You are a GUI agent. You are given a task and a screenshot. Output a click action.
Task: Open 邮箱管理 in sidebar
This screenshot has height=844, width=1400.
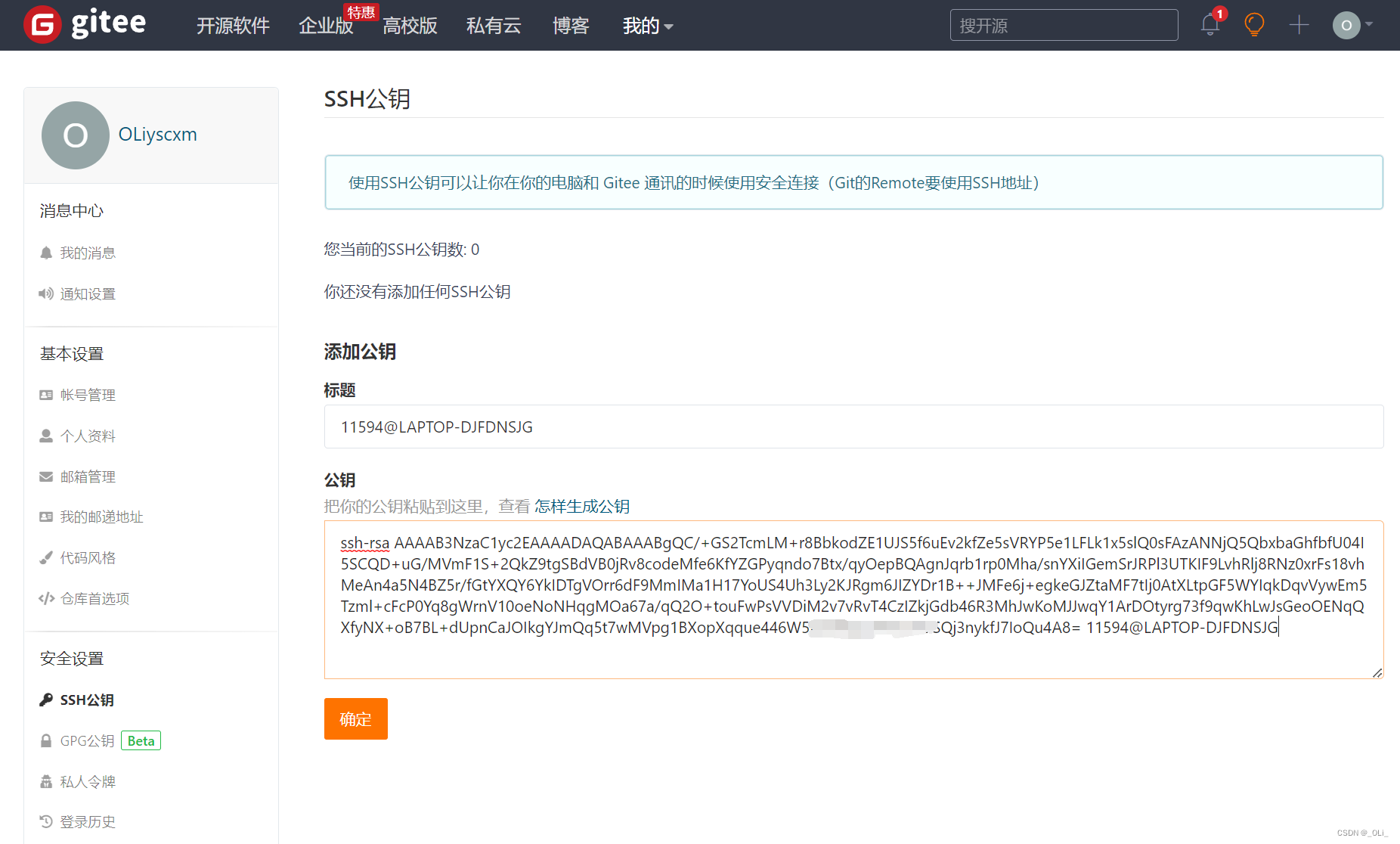tap(88, 476)
